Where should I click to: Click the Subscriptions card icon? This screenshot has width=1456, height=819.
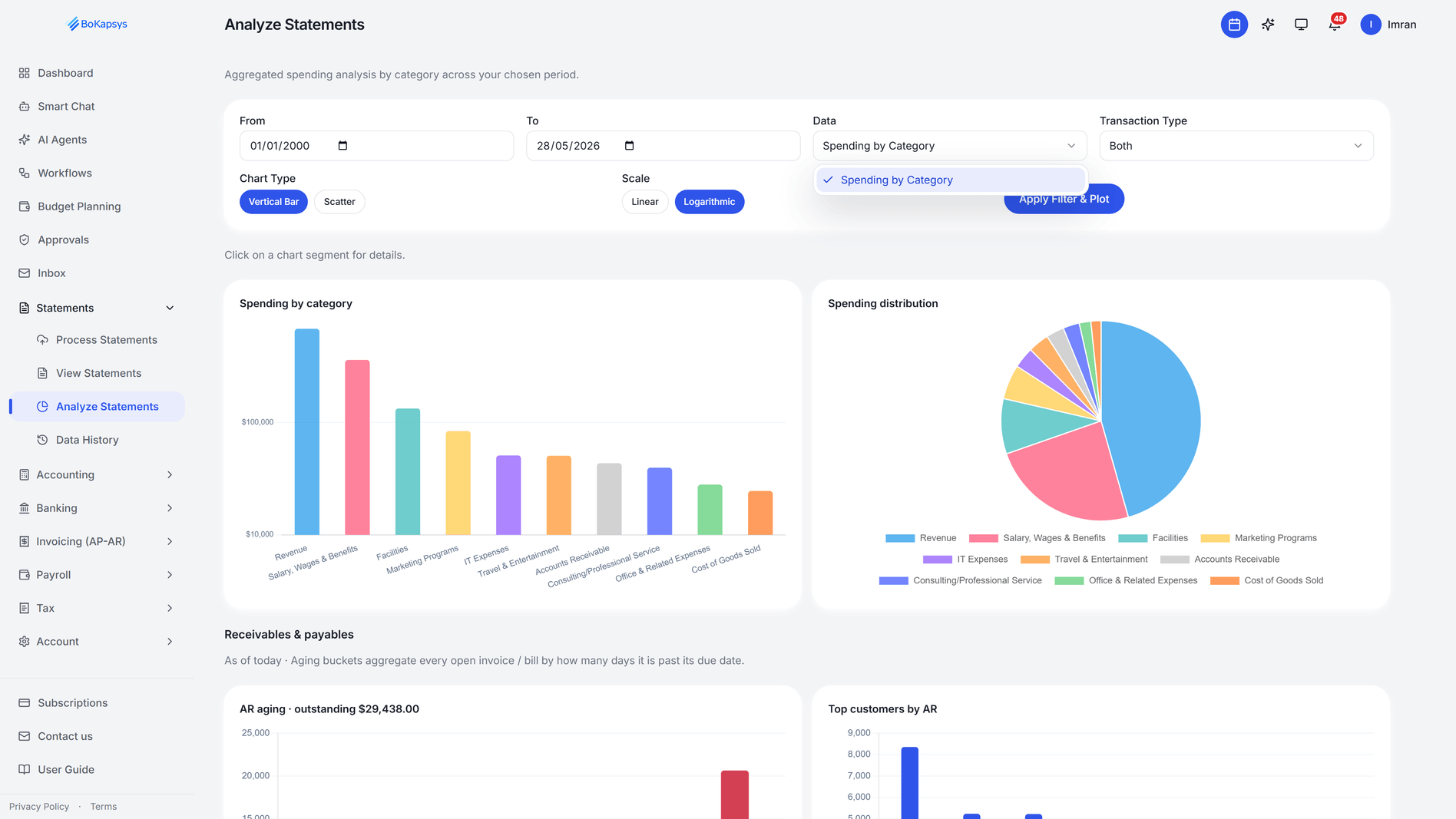click(x=25, y=703)
